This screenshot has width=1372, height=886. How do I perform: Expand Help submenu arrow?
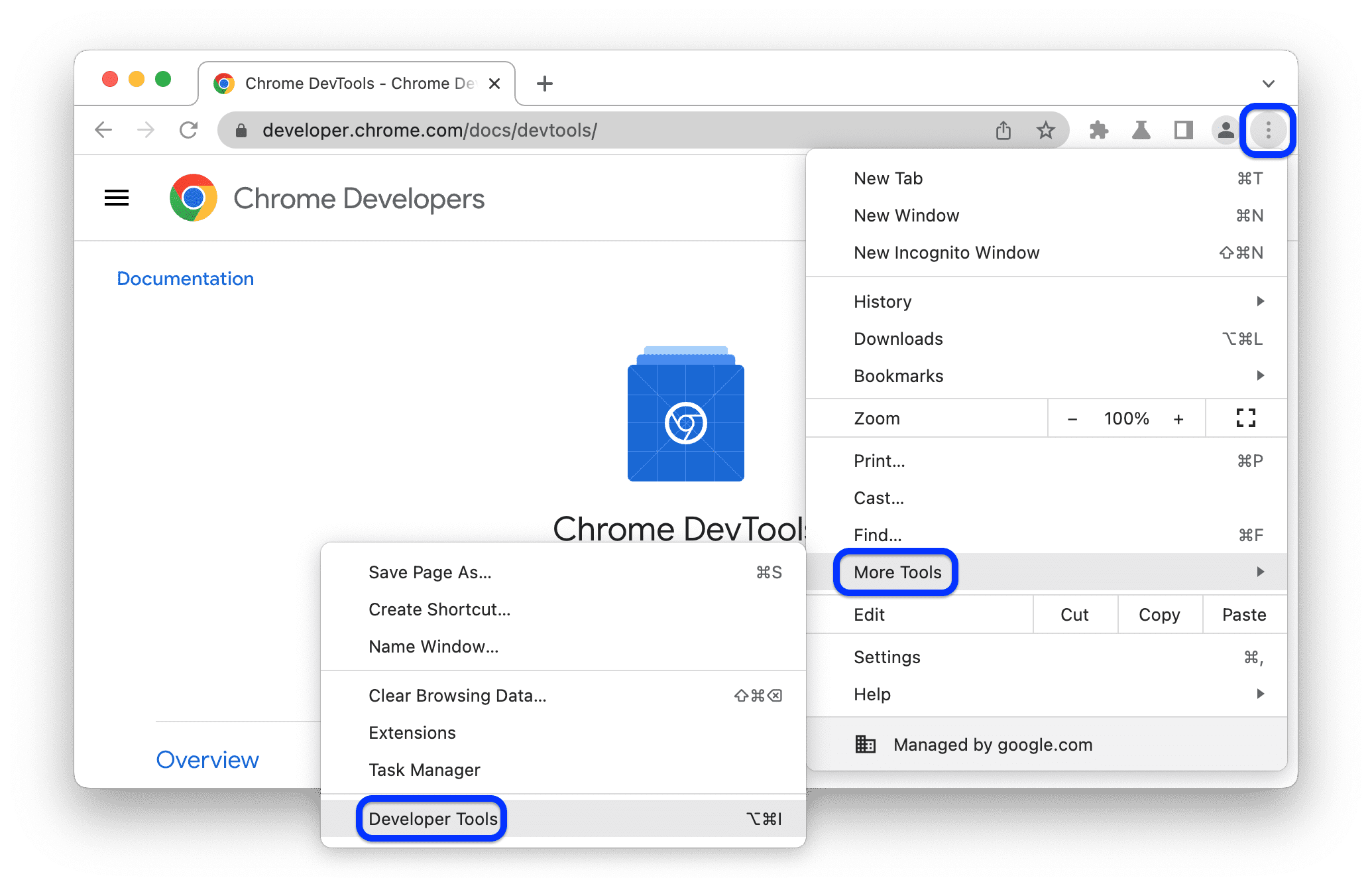click(1261, 694)
